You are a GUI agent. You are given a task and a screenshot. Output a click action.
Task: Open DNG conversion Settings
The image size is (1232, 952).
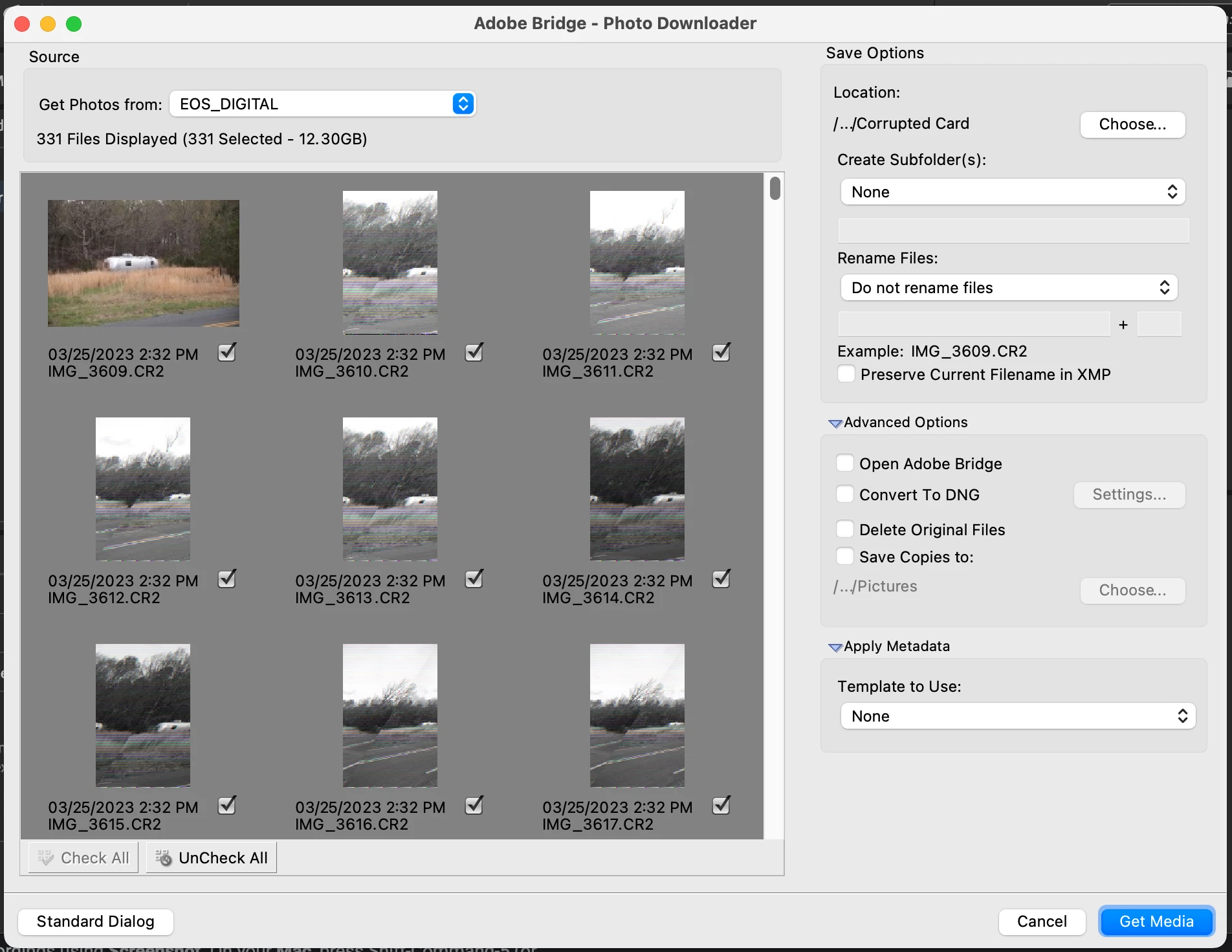pos(1129,494)
